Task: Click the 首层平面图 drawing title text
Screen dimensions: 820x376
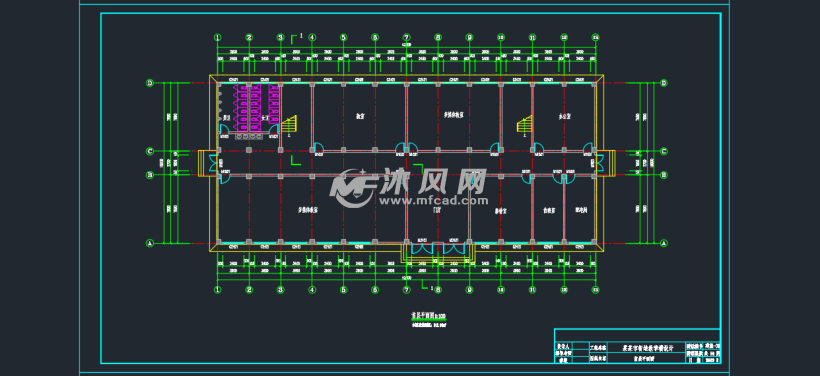Action: [423, 316]
